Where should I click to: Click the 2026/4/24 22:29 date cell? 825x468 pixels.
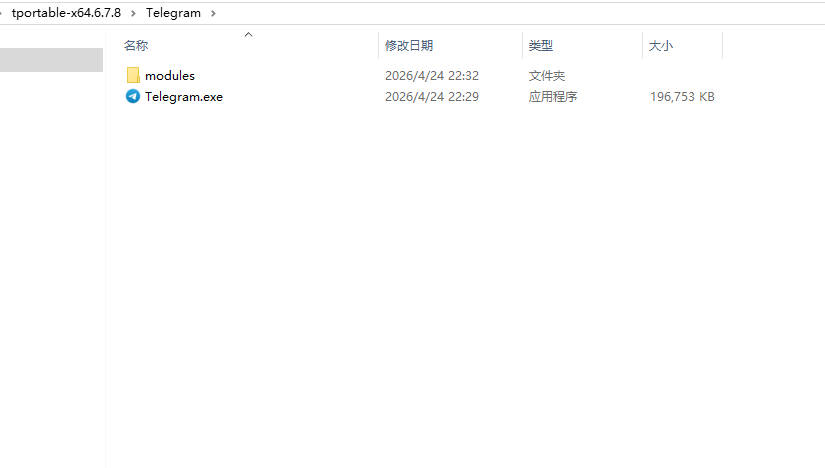[x=432, y=97]
